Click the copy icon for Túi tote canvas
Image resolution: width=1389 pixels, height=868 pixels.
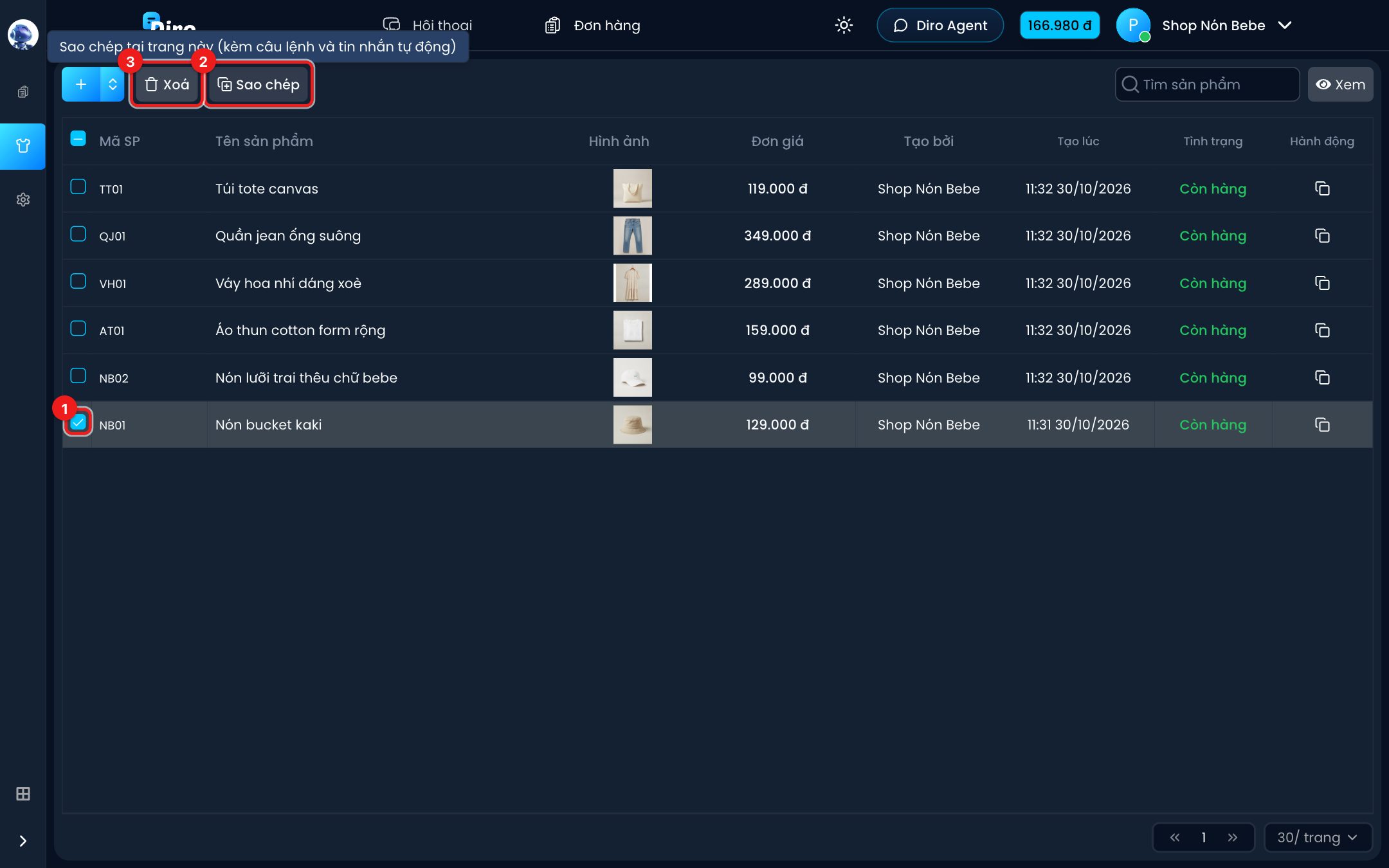[1322, 188]
